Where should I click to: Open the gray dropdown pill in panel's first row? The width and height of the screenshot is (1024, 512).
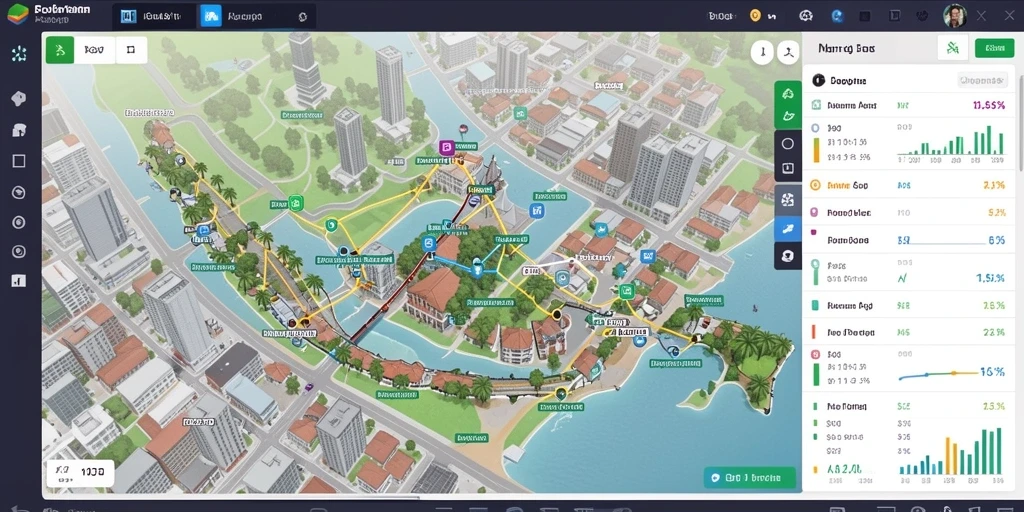click(982, 80)
